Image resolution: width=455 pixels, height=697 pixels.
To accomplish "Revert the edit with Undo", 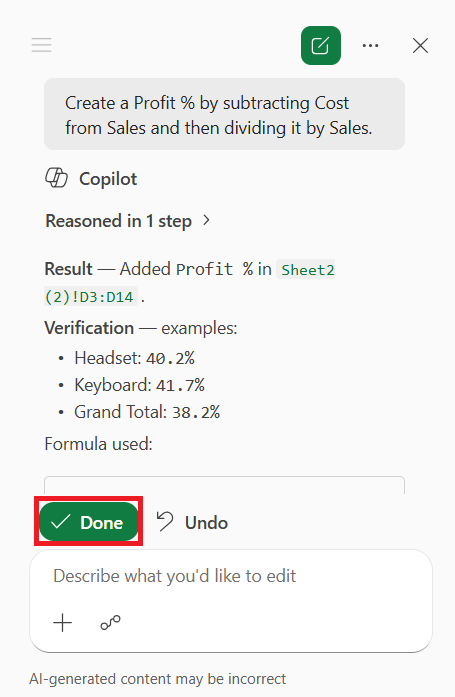I will pos(192,522).
